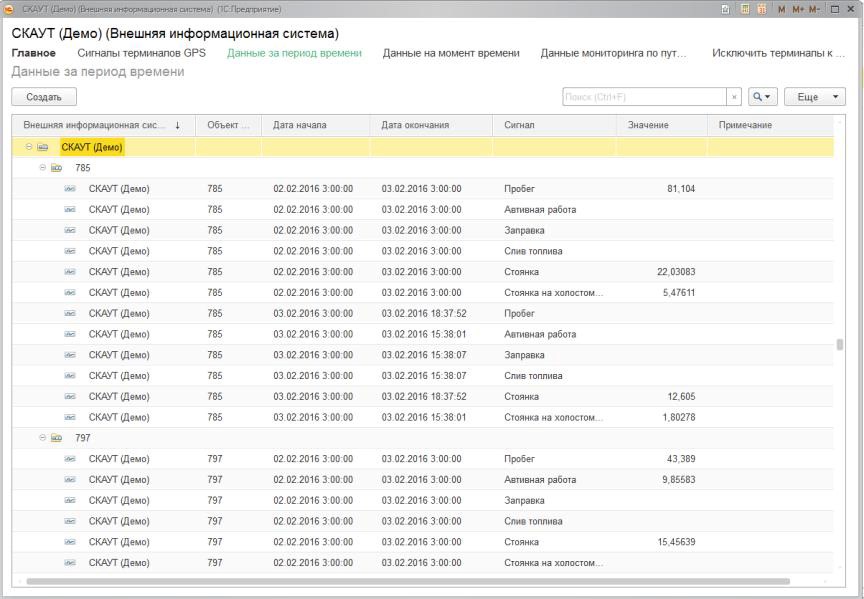Open Данные за период времени link
This screenshot has width=864, height=599.
[x=294, y=53]
